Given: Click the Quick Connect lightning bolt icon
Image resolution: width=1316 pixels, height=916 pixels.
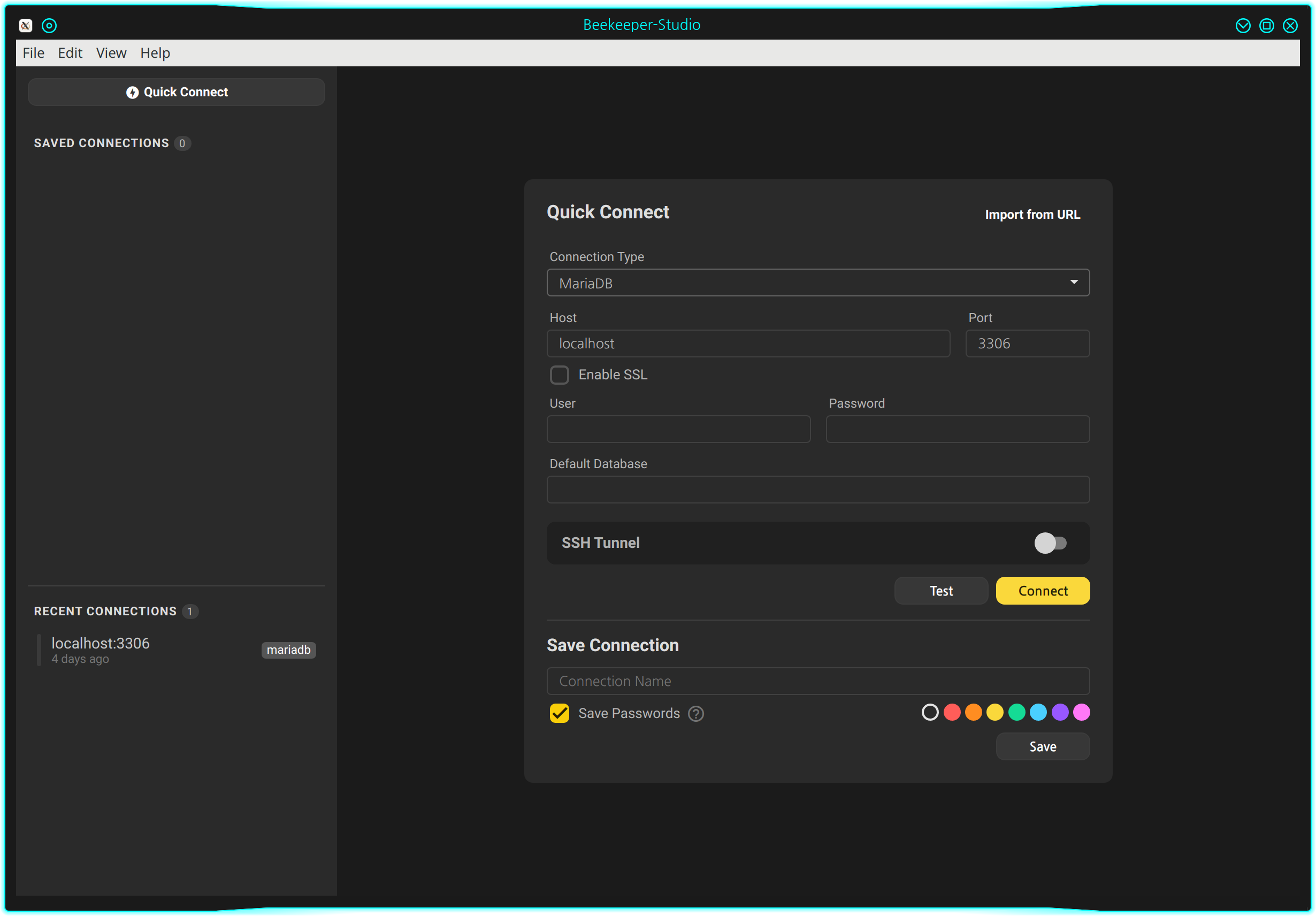Looking at the screenshot, I should 133,92.
